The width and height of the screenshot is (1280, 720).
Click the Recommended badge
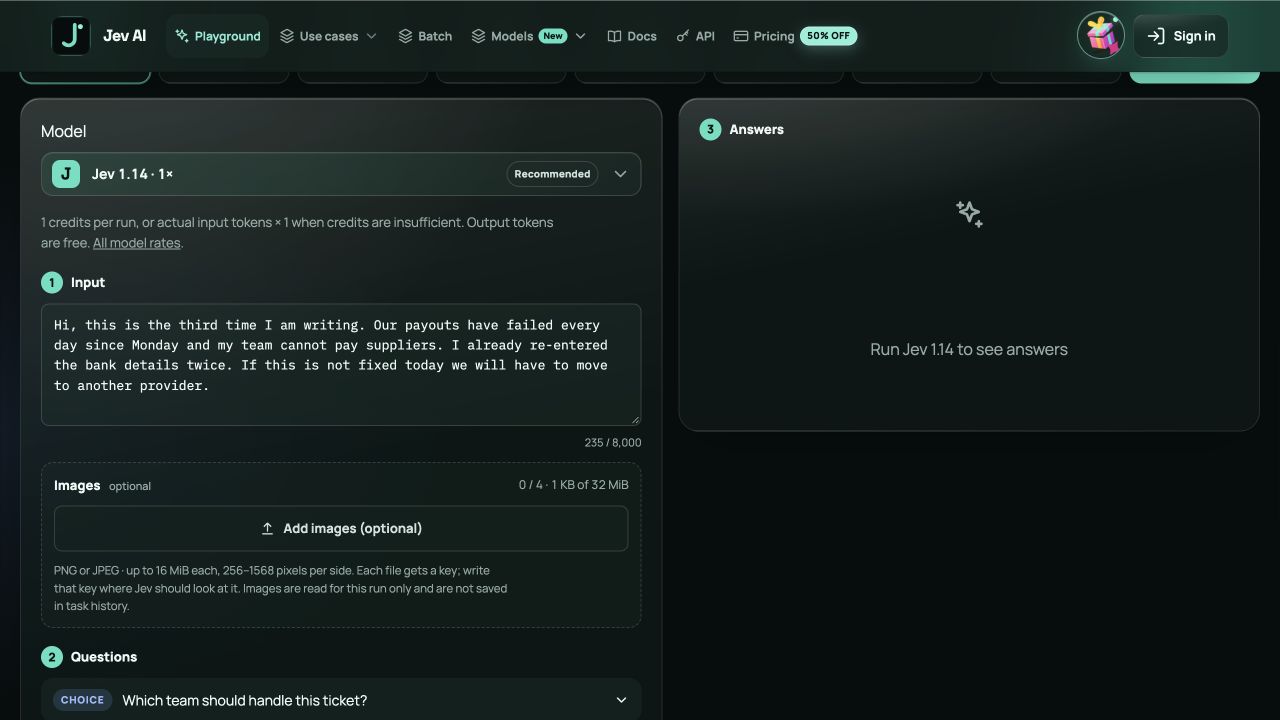(552, 174)
